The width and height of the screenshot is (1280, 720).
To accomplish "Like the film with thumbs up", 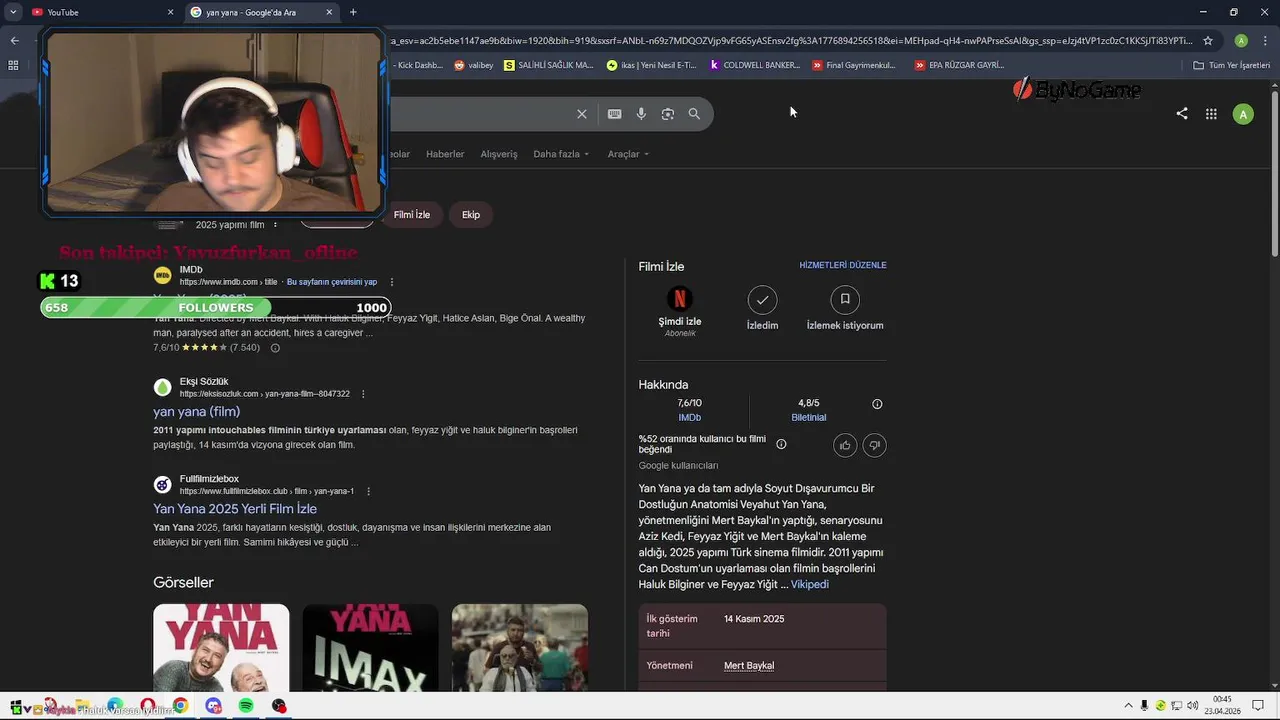I will point(845,445).
